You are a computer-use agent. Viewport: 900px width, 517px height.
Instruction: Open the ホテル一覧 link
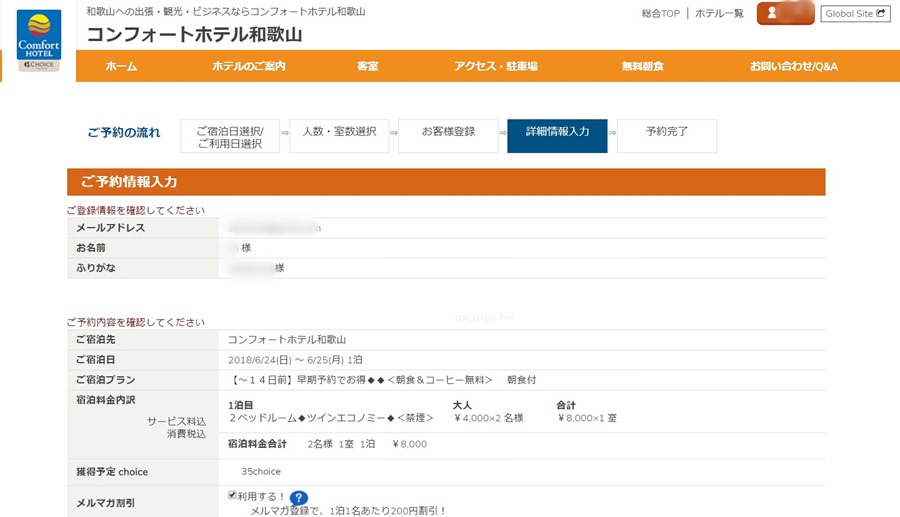tap(719, 13)
